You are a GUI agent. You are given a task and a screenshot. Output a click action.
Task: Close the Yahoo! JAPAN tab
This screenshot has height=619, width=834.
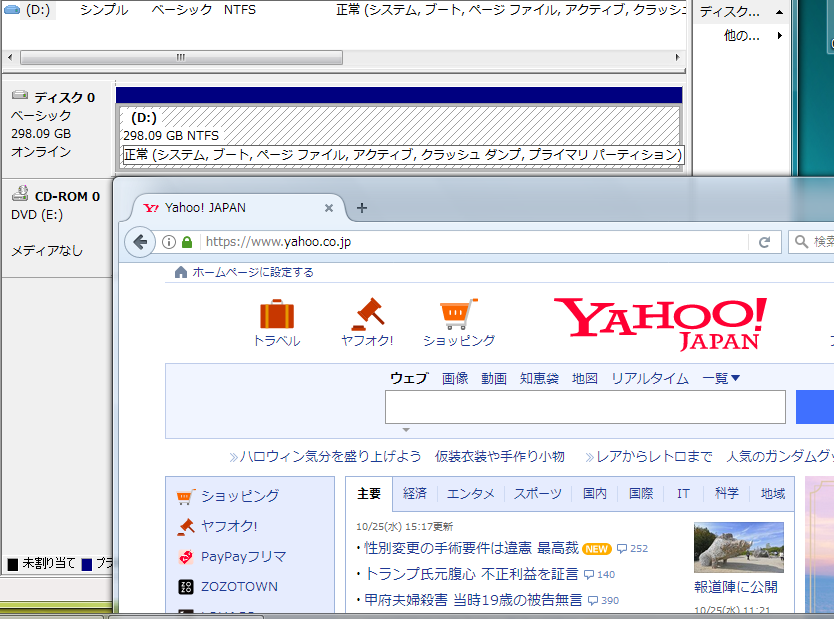coord(329,208)
